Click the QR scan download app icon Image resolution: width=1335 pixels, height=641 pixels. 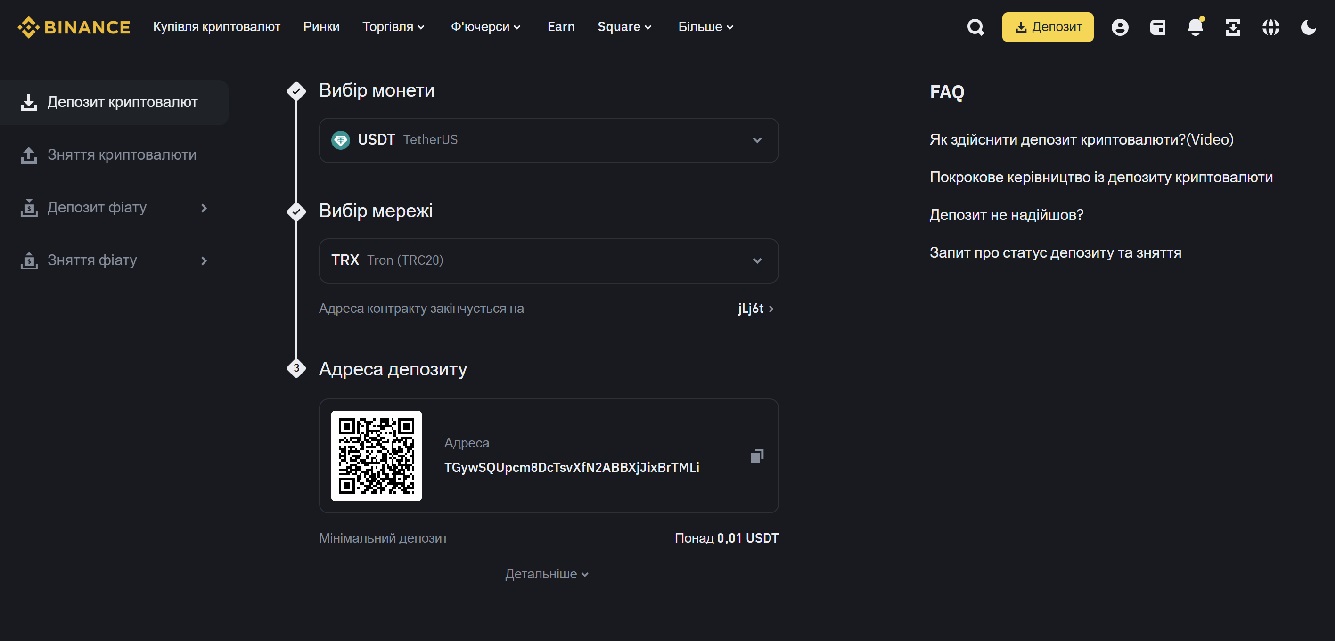click(x=1233, y=28)
